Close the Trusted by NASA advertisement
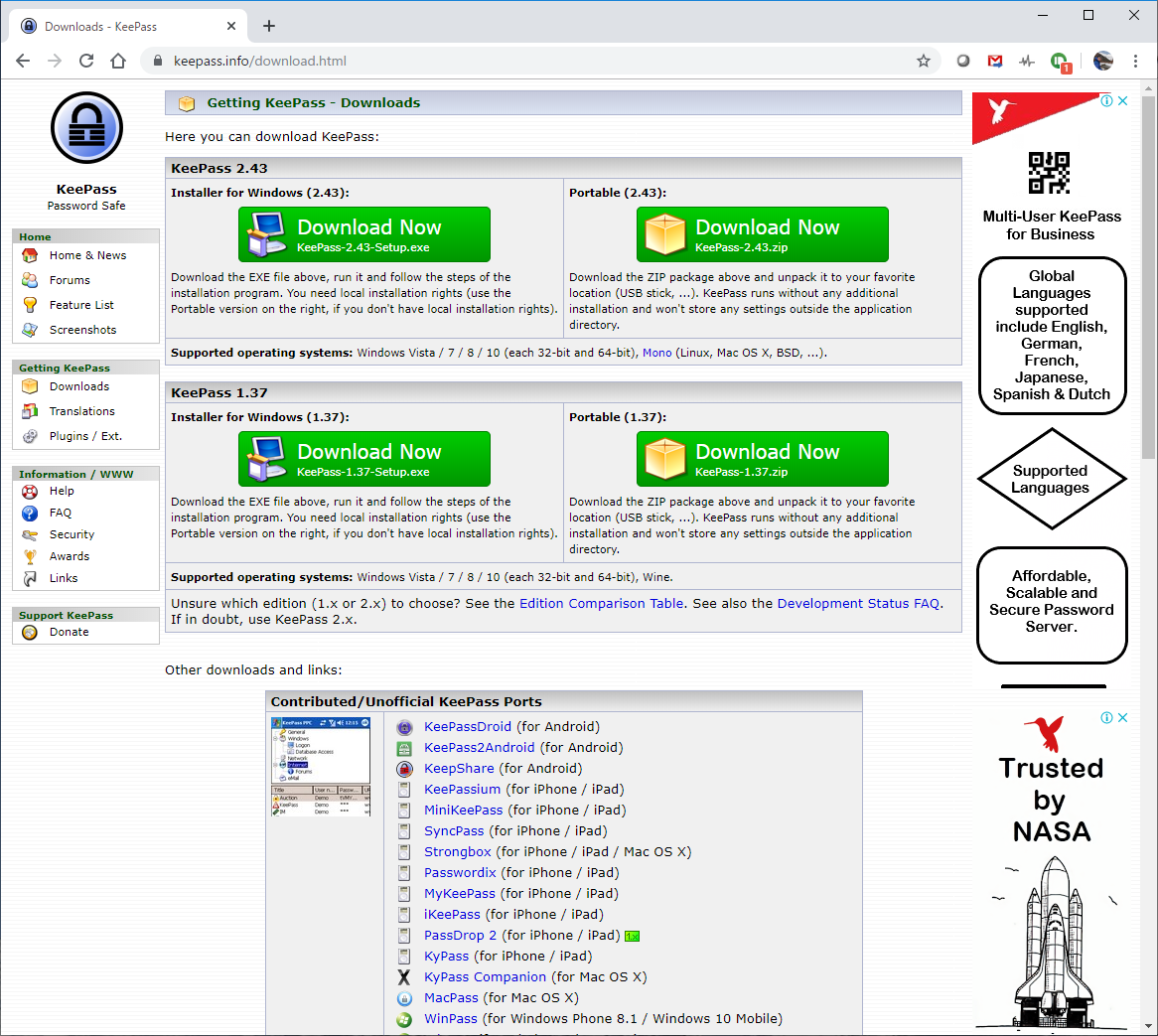 (x=1122, y=718)
